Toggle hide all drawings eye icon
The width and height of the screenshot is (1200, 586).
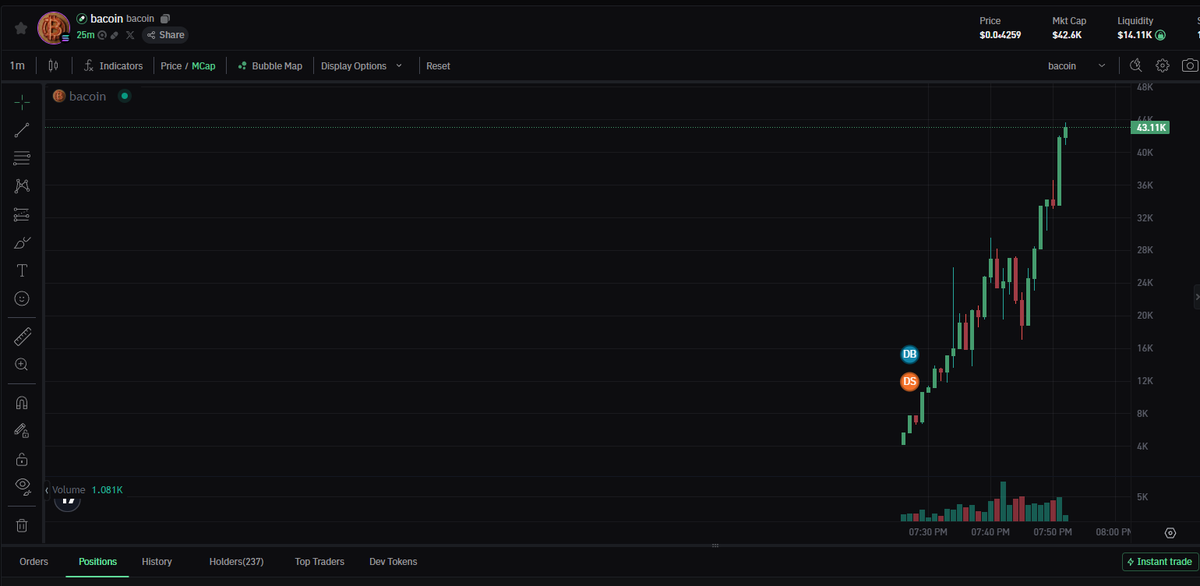[22, 487]
